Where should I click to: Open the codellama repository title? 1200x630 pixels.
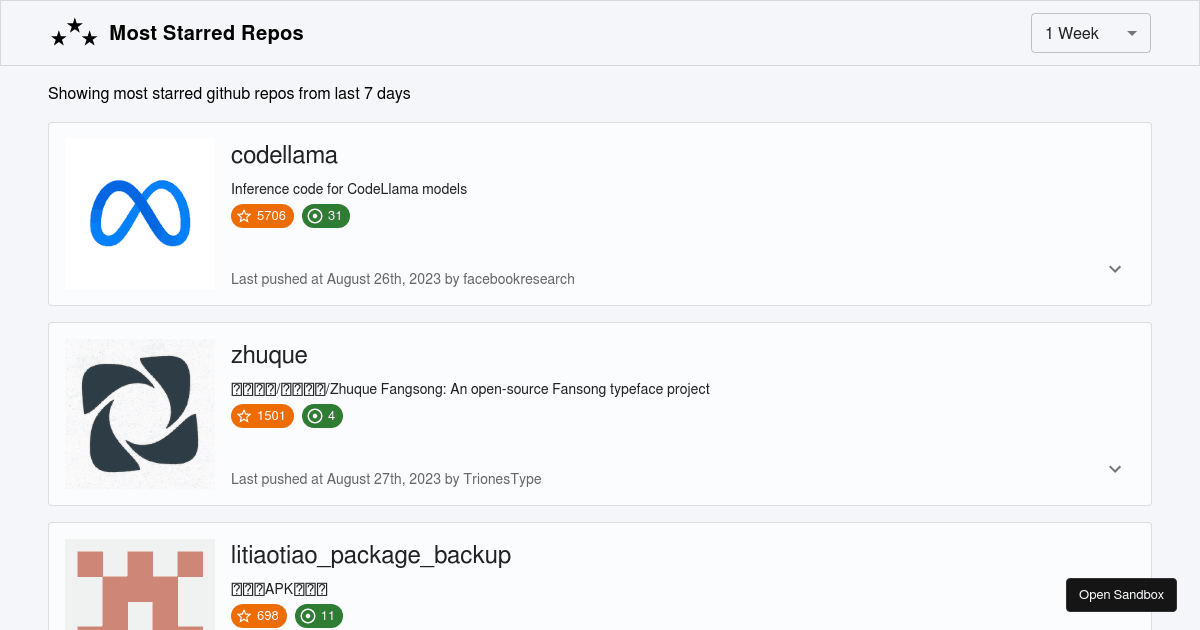(x=284, y=155)
